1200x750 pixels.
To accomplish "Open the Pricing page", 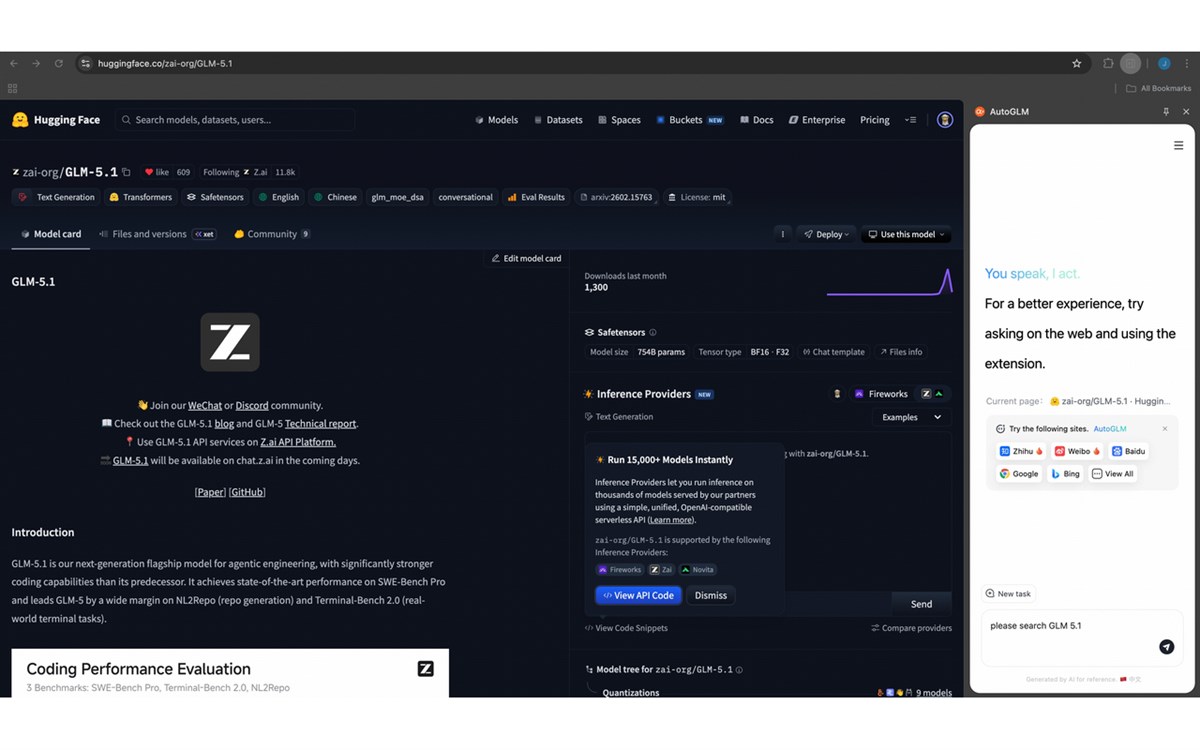I will click(874, 120).
